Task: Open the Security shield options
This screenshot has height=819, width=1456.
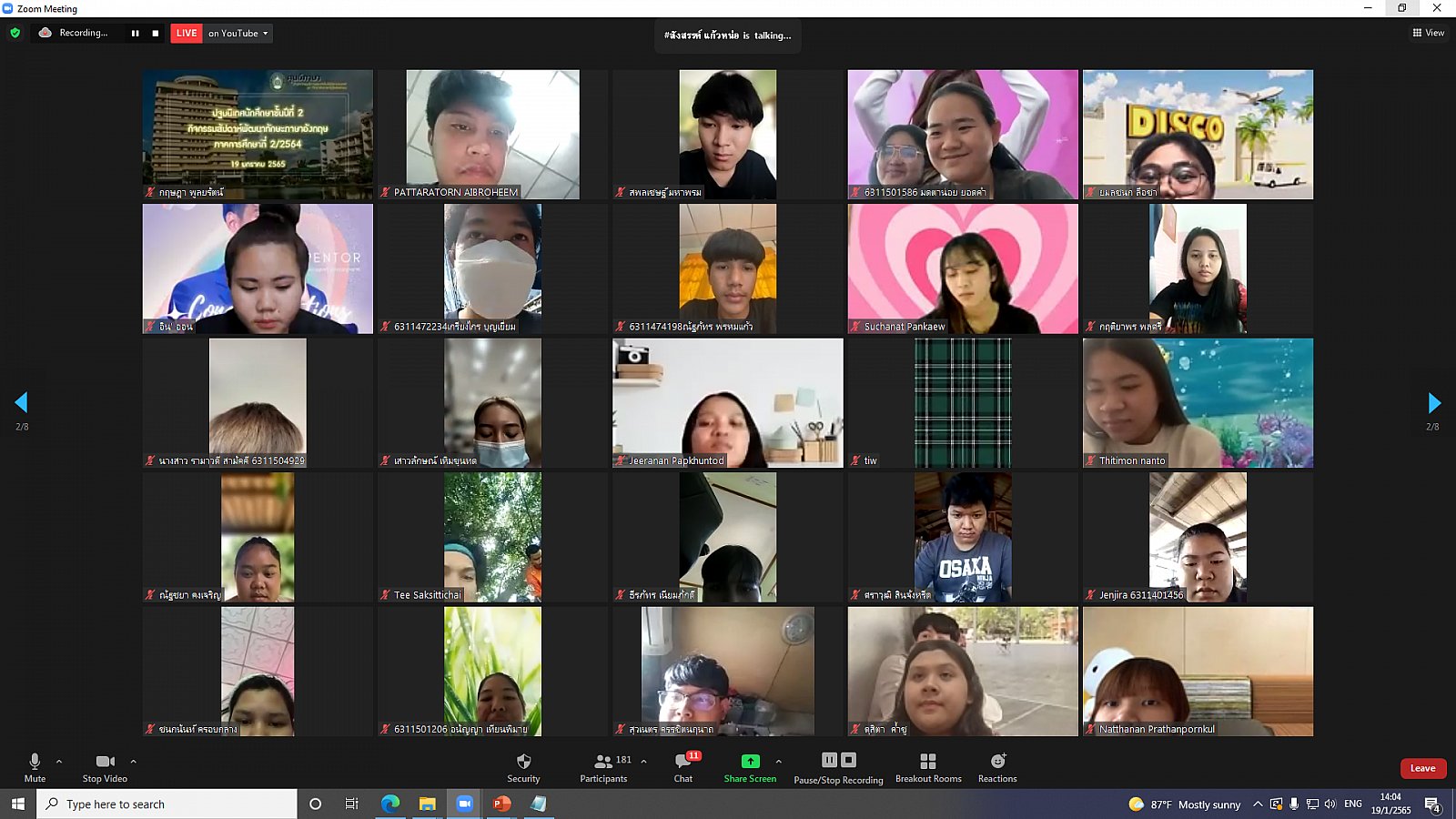Action: pyautogui.click(x=523, y=766)
